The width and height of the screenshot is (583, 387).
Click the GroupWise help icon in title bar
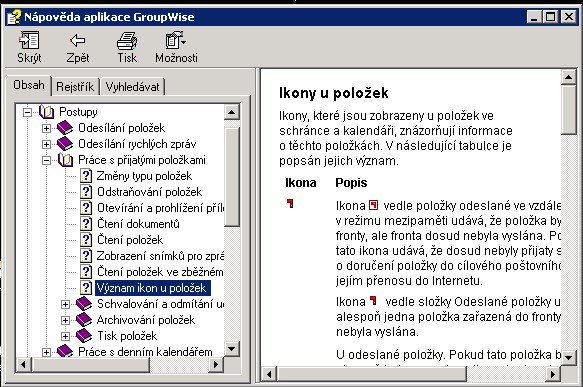pos(14,17)
